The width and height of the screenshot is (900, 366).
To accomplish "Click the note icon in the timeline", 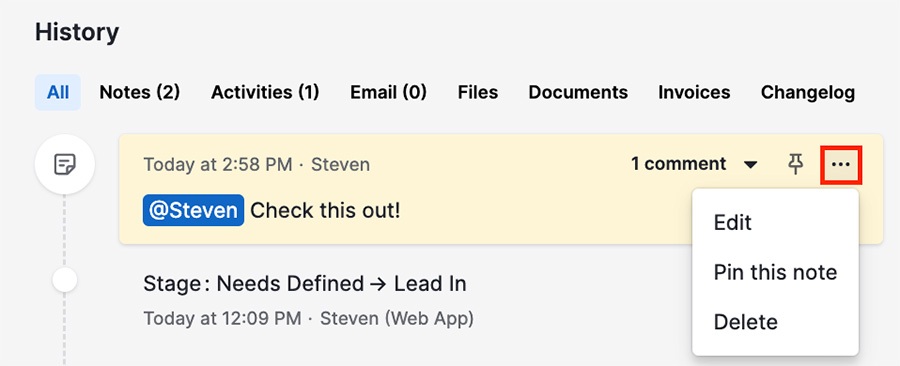I will click(64, 165).
